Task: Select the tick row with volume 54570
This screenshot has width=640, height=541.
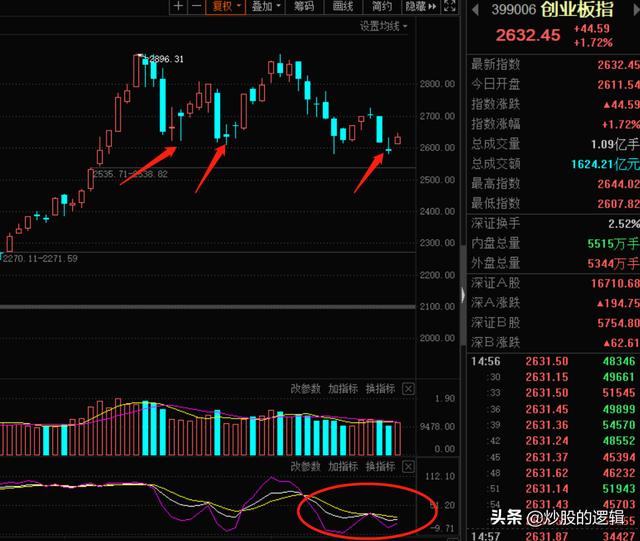Action: pyautogui.click(x=553, y=425)
